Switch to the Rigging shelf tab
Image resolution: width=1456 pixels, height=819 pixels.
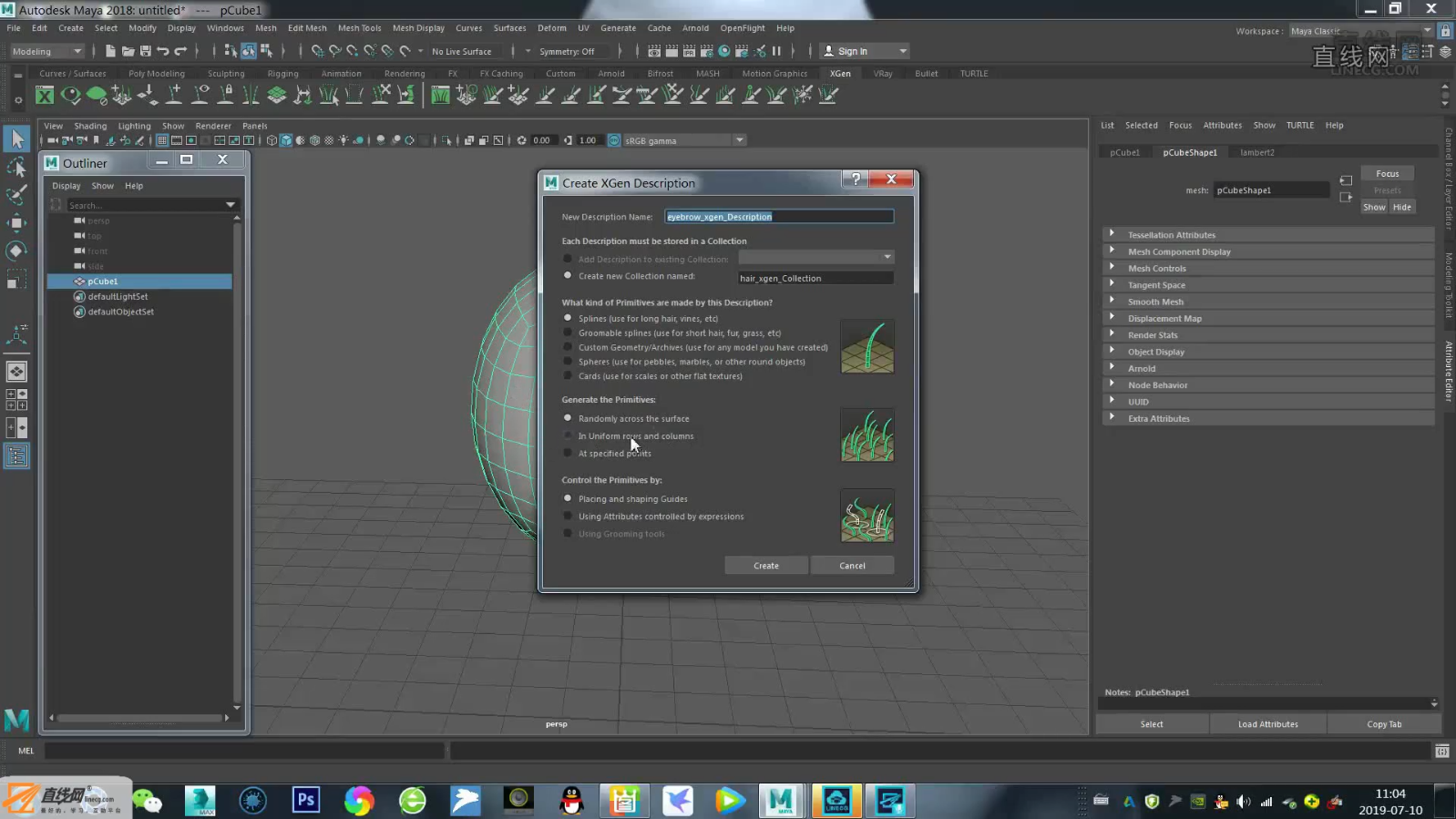point(282,74)
